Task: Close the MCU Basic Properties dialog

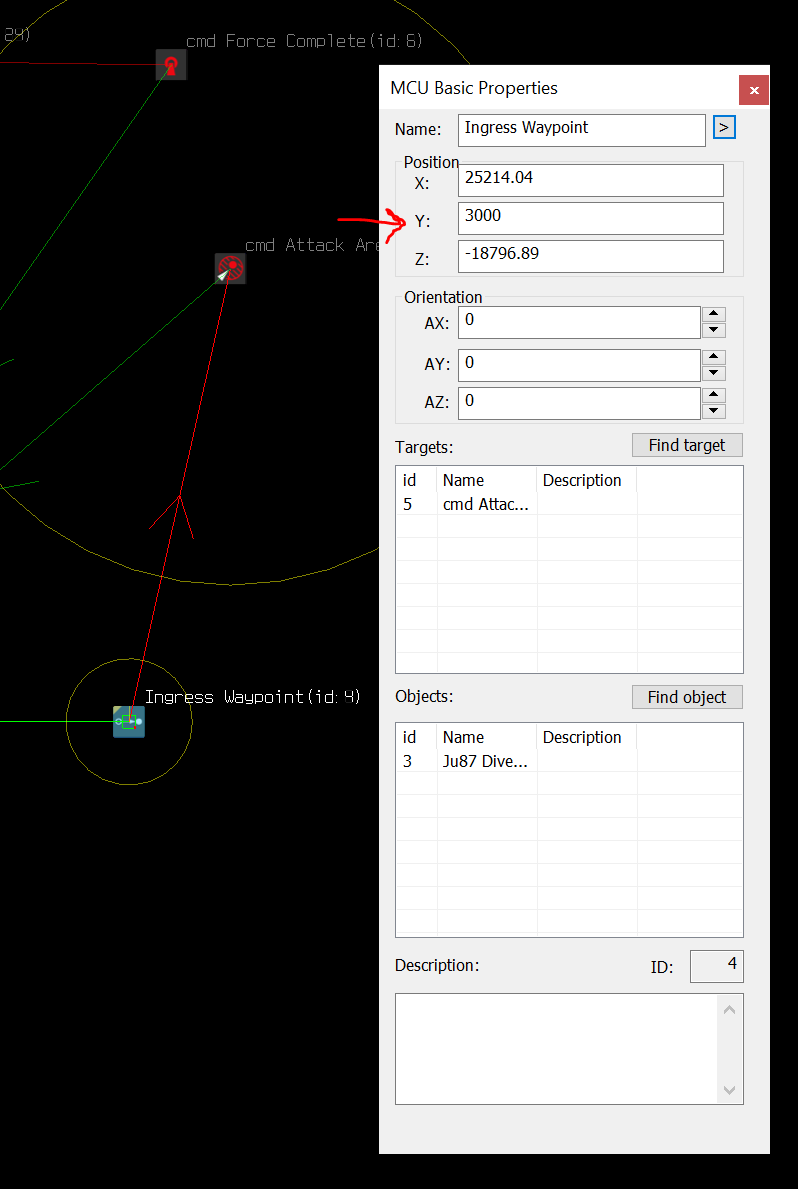Action: point(753,90)
